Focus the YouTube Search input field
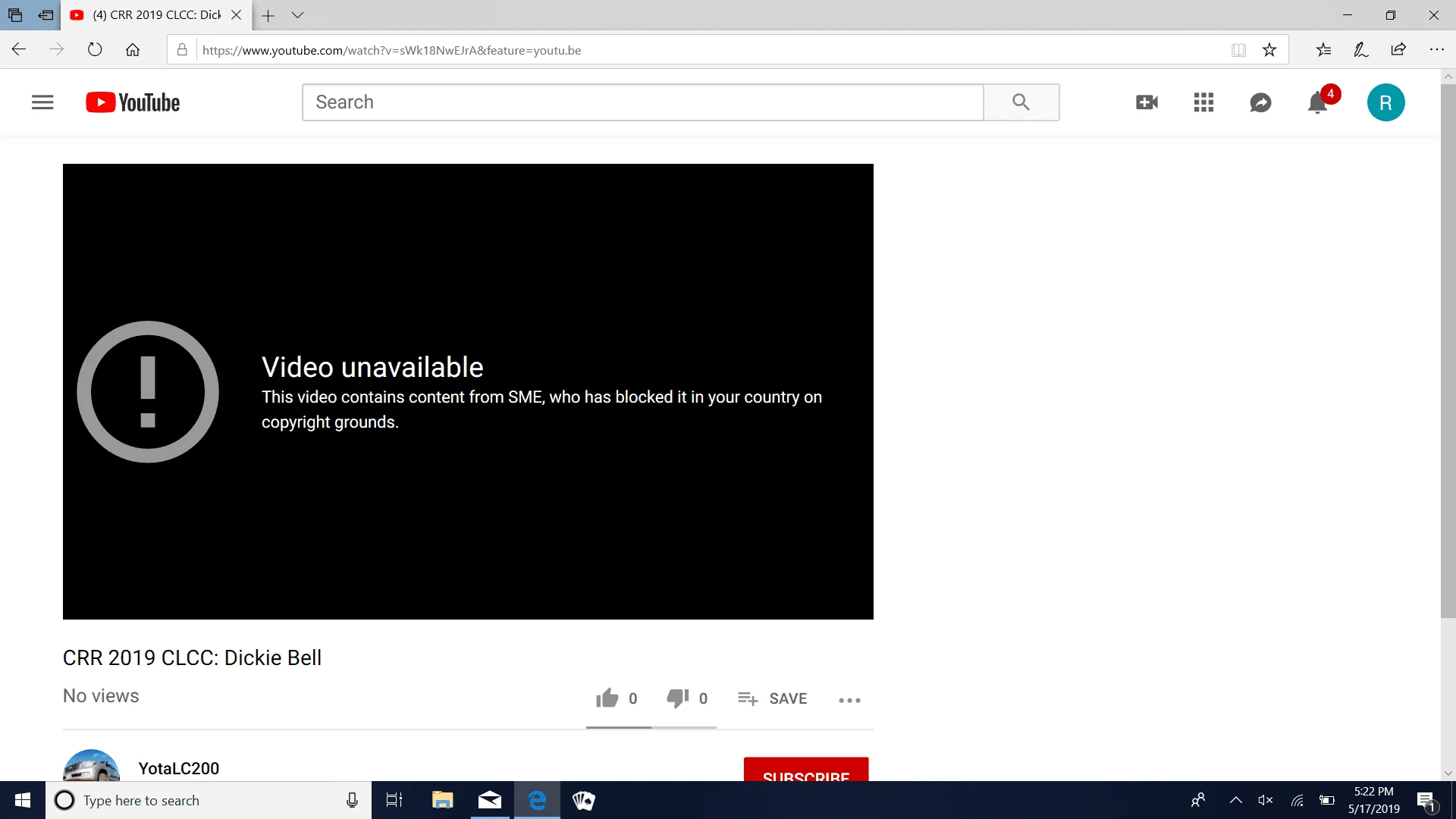 click(642, 102)
